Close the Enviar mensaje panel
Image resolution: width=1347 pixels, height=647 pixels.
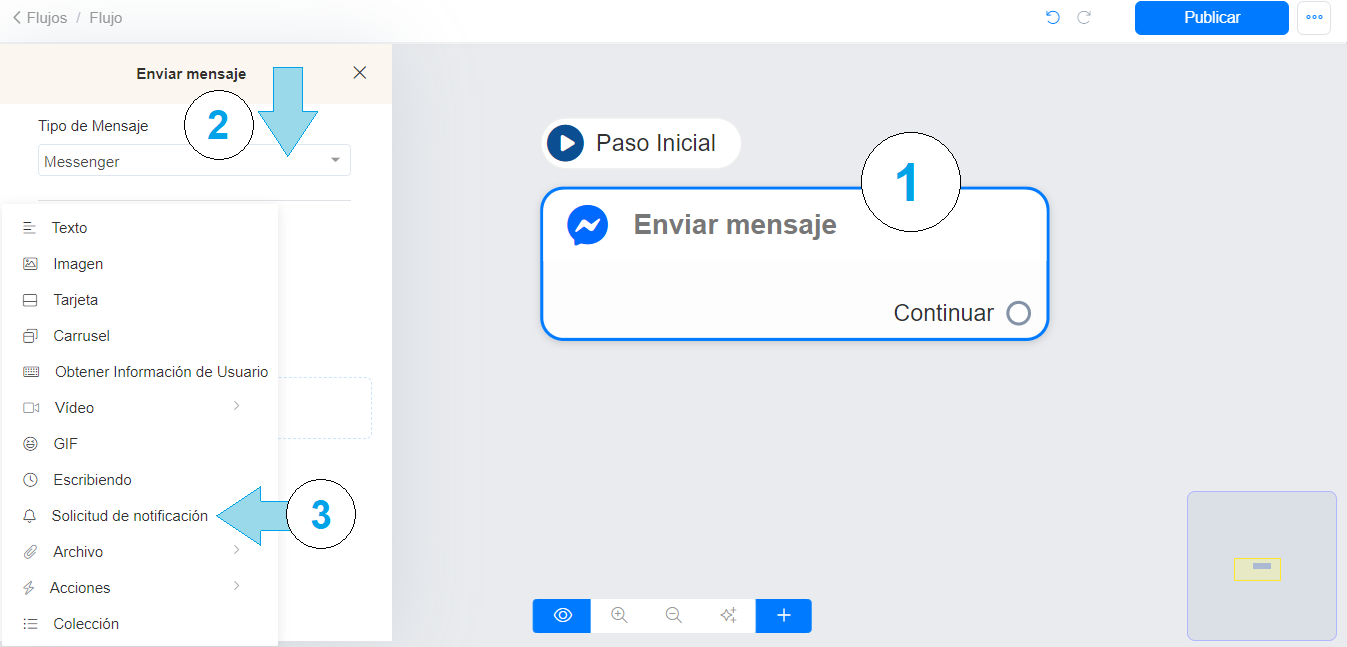click(360, 72)
